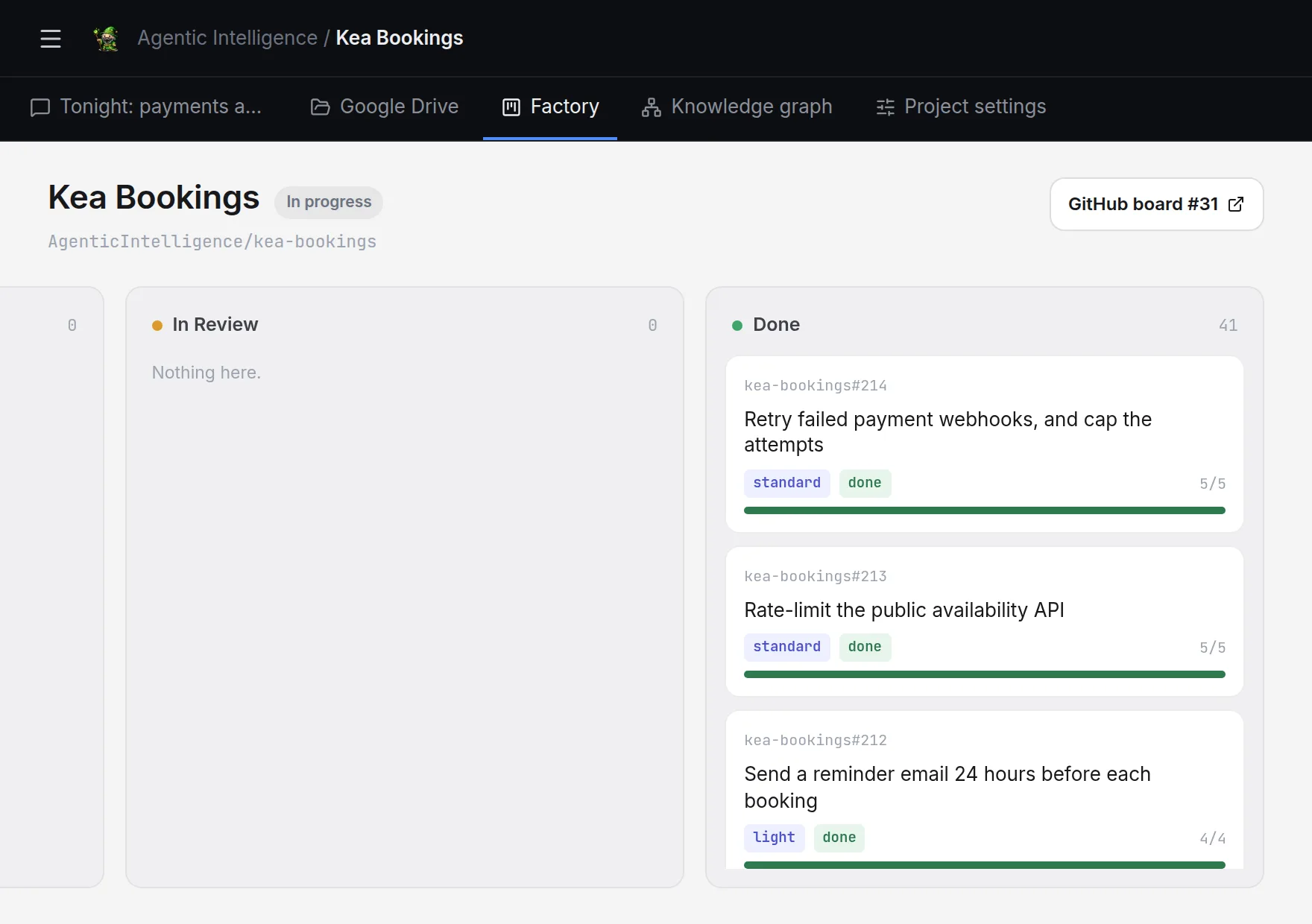Open the Rate-limit public availability API card

coord(984,621)
